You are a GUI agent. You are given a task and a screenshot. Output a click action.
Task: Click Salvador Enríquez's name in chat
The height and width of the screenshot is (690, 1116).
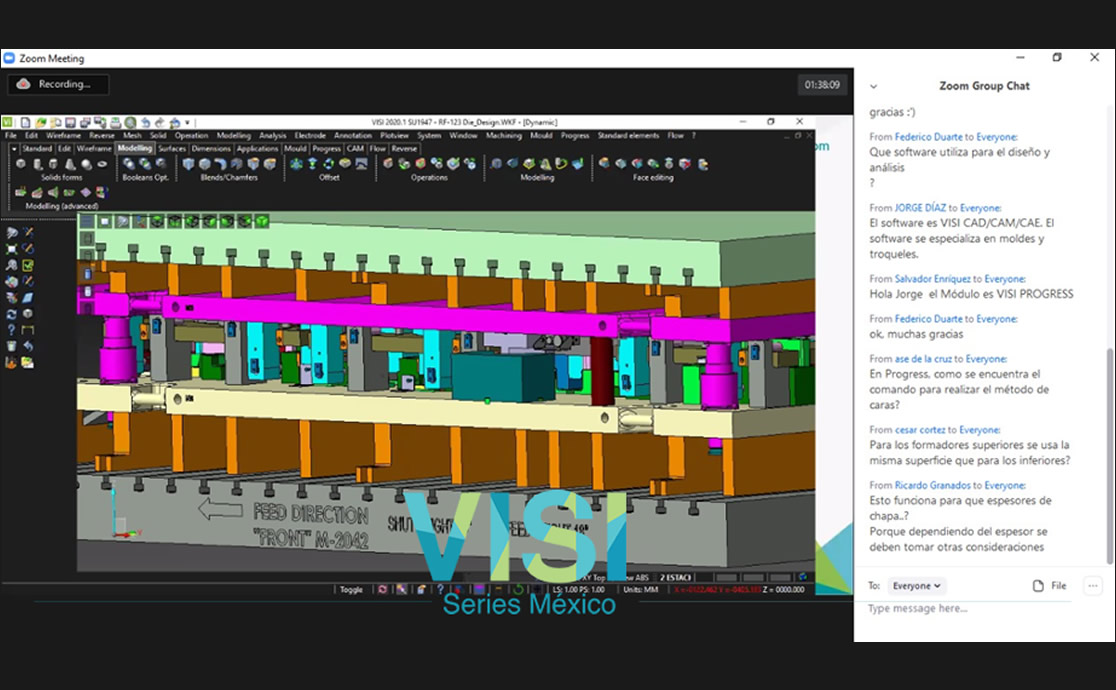(932, 279)
